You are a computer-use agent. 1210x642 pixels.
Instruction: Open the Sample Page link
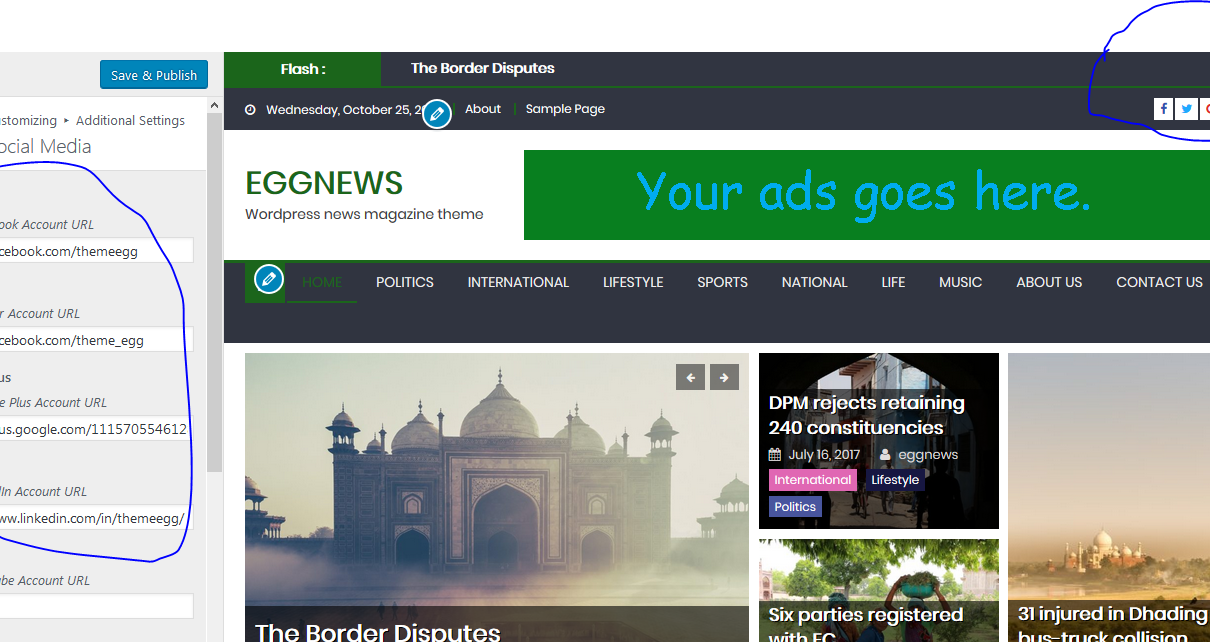click(x=565, y=109)
